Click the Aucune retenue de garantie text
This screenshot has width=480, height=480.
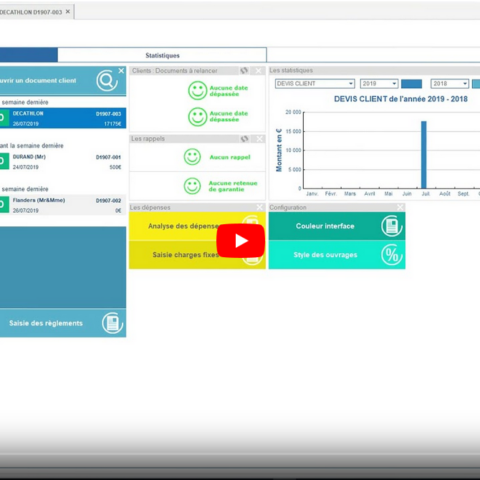233,186
